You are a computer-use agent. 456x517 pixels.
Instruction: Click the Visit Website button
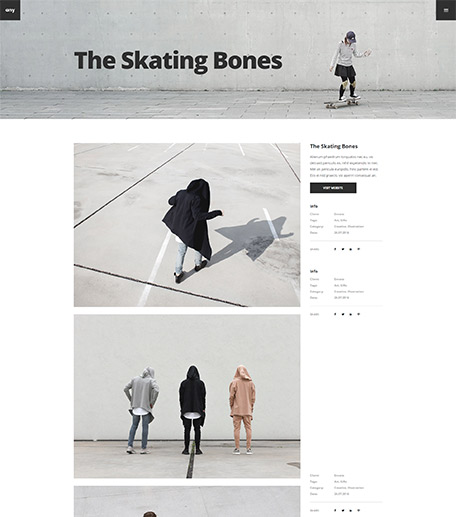[x=333, y=188]
